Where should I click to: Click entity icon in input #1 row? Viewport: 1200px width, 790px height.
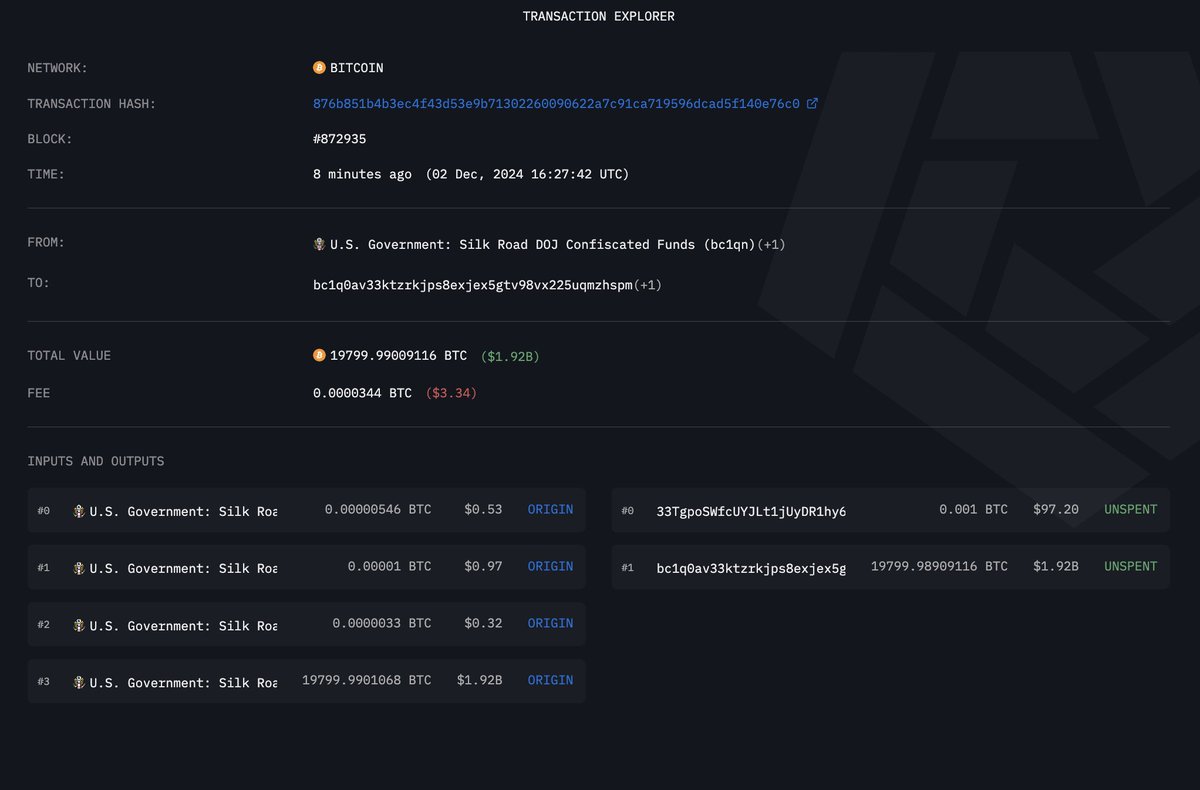click(x=79, y=568)
